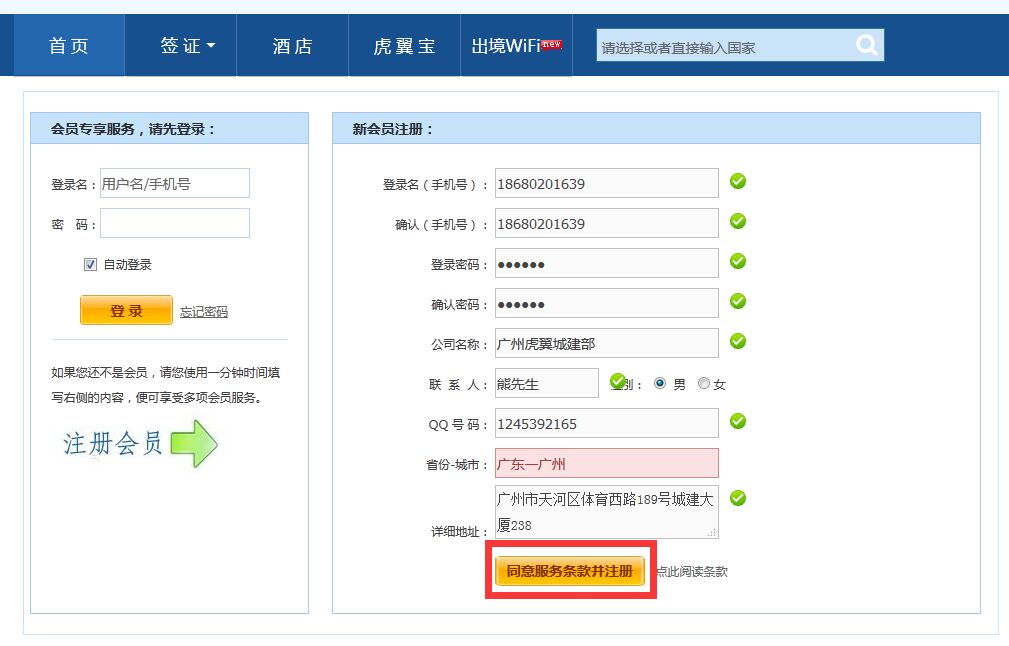Click the green checkmark beside 登录名 field
Viewport: 1009px width, 646px height.
click(x=737, y=182)
